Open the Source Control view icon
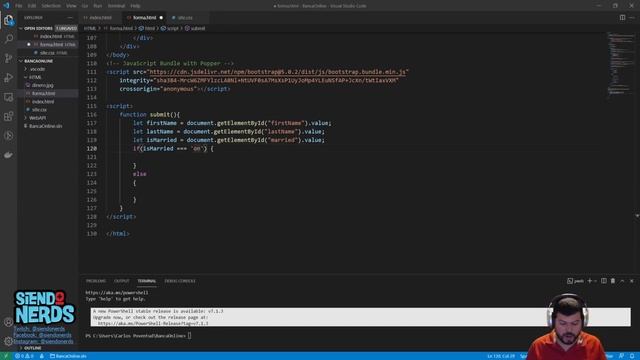640x360 pixels. (x=9, y=58)
